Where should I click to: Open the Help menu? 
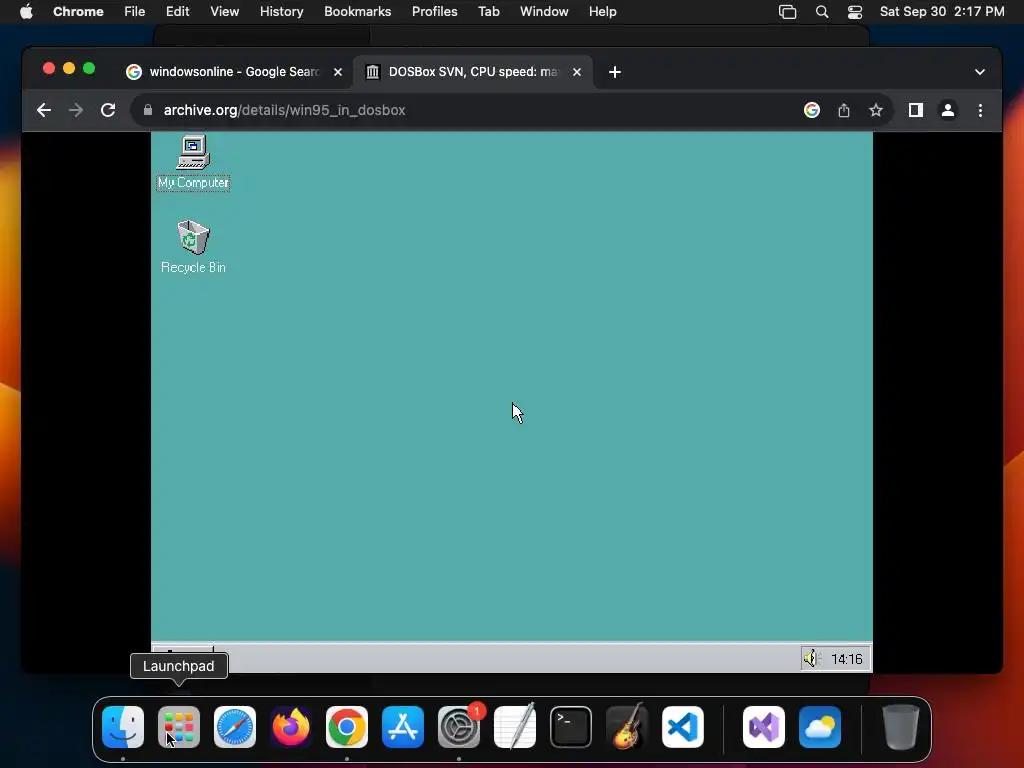602,12
